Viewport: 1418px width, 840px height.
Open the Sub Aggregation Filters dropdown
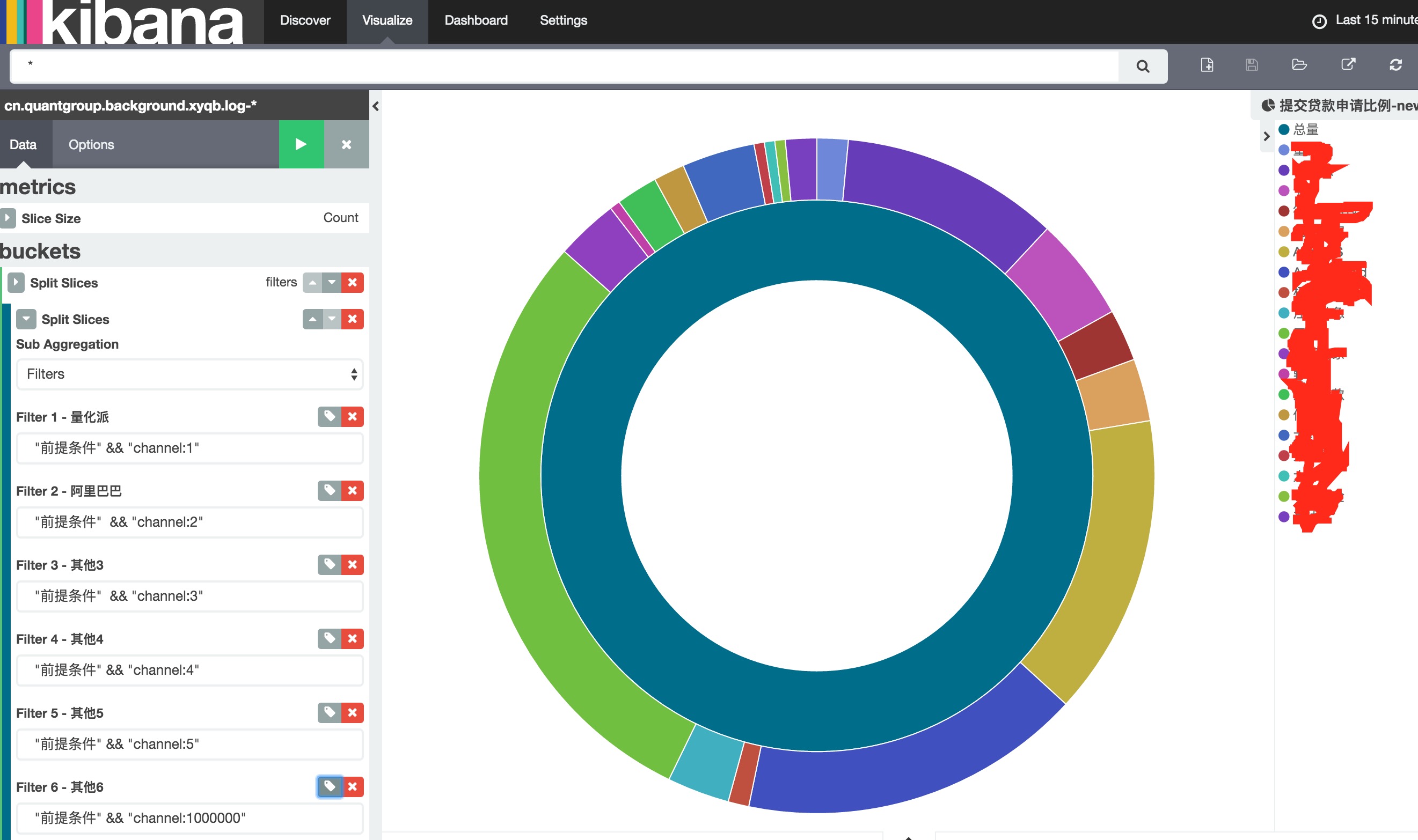pos(189,374)
